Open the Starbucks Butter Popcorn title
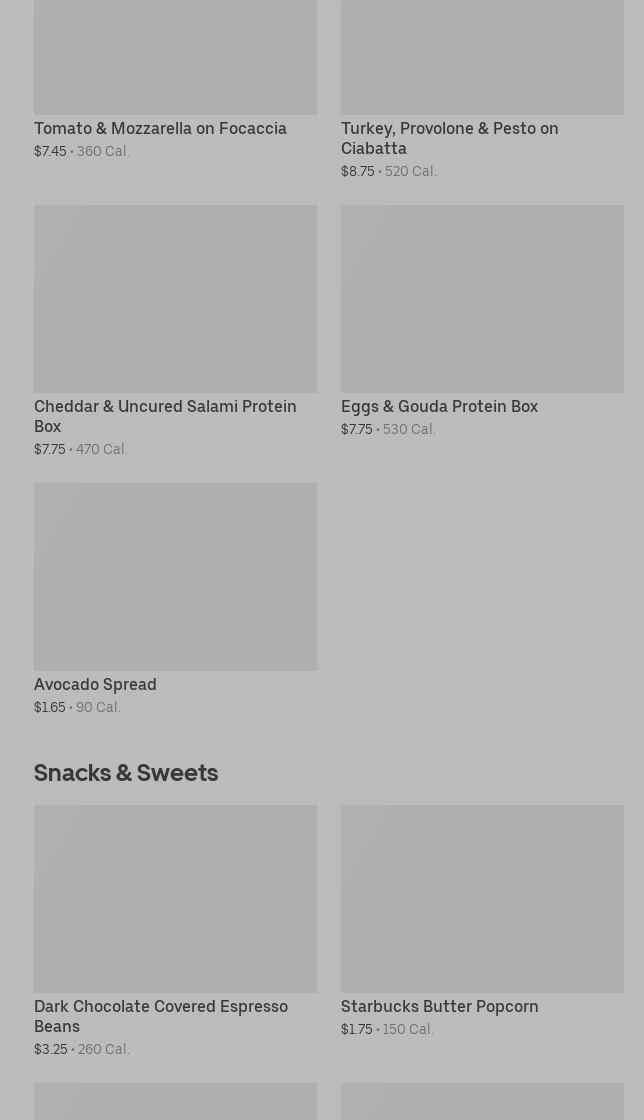Image resolution: width=644 pixels, height=1120 pixels. pos(439,1007)
